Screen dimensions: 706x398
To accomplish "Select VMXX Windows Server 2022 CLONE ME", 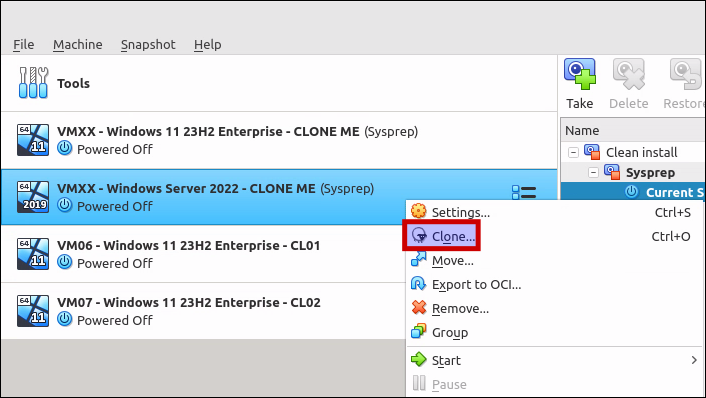I will (x=279, y=197).
